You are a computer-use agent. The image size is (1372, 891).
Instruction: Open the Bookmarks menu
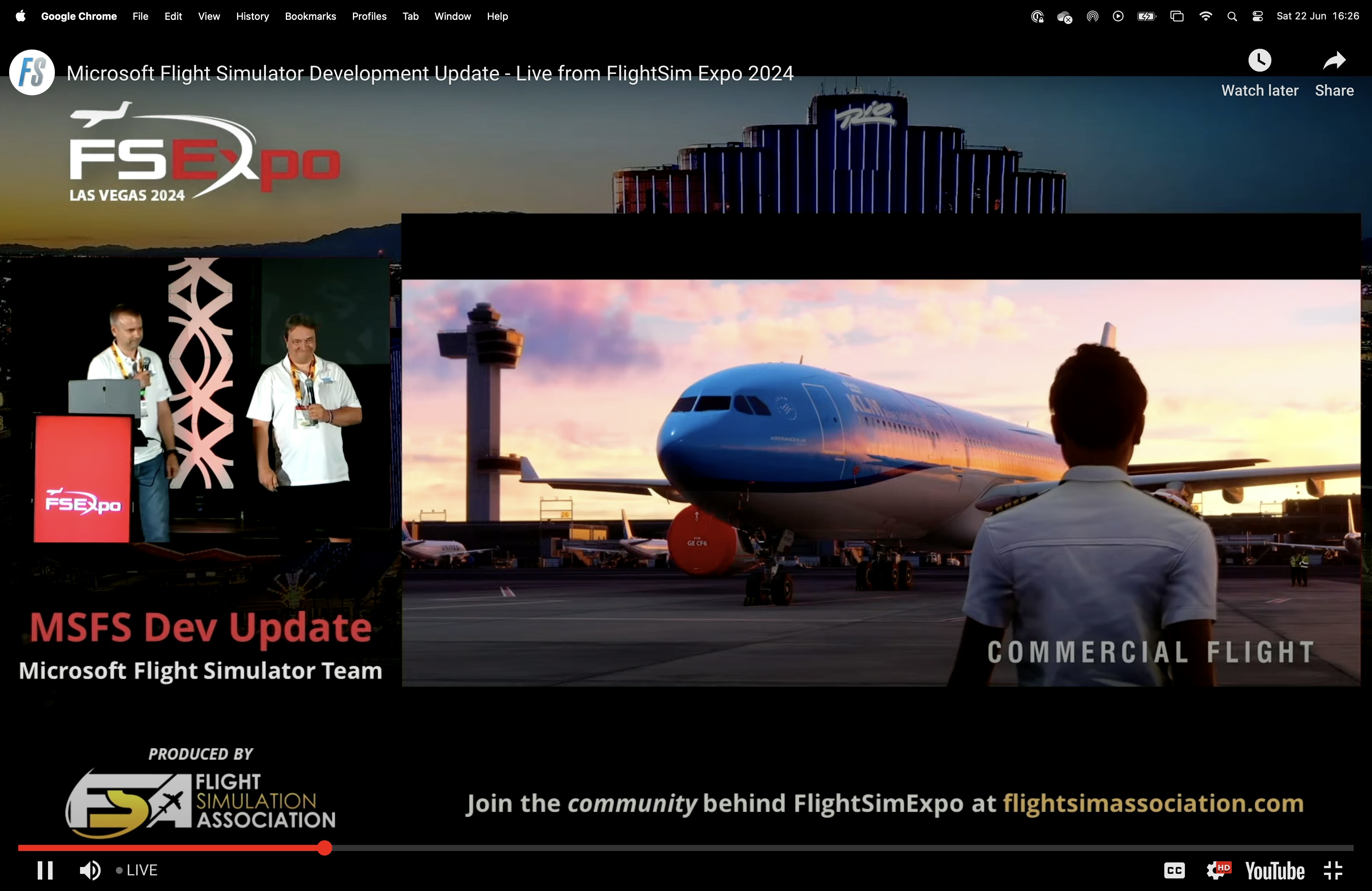click(310, 16)
